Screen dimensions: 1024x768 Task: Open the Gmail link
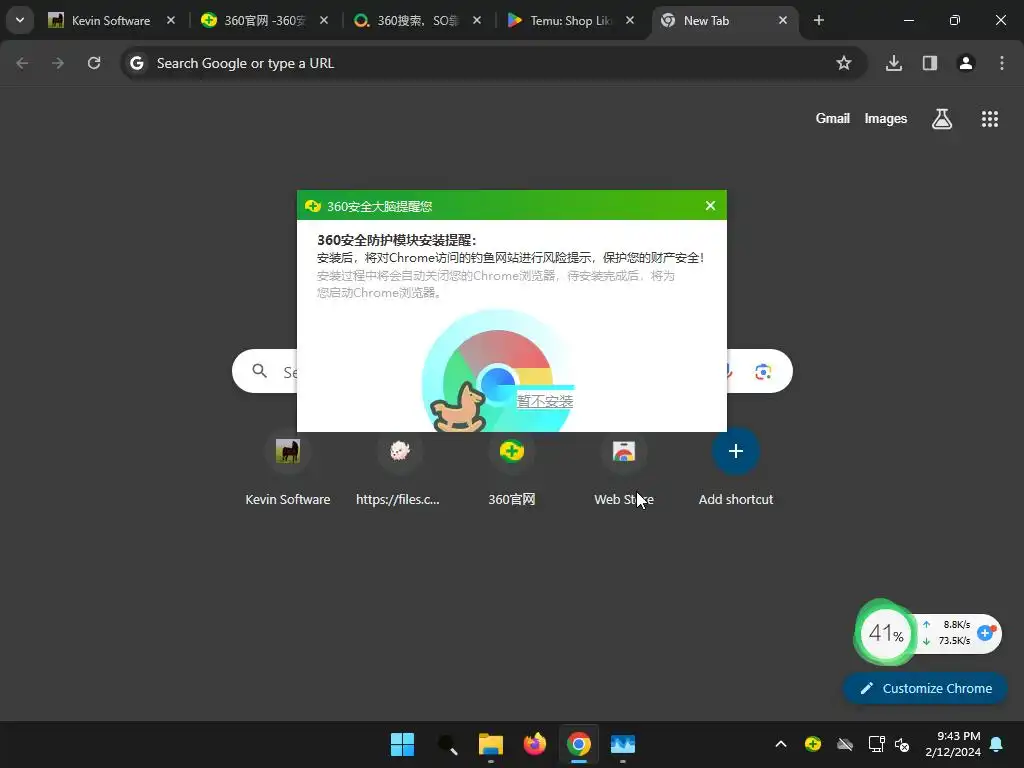pyautogui.click(x=833, y=119)
